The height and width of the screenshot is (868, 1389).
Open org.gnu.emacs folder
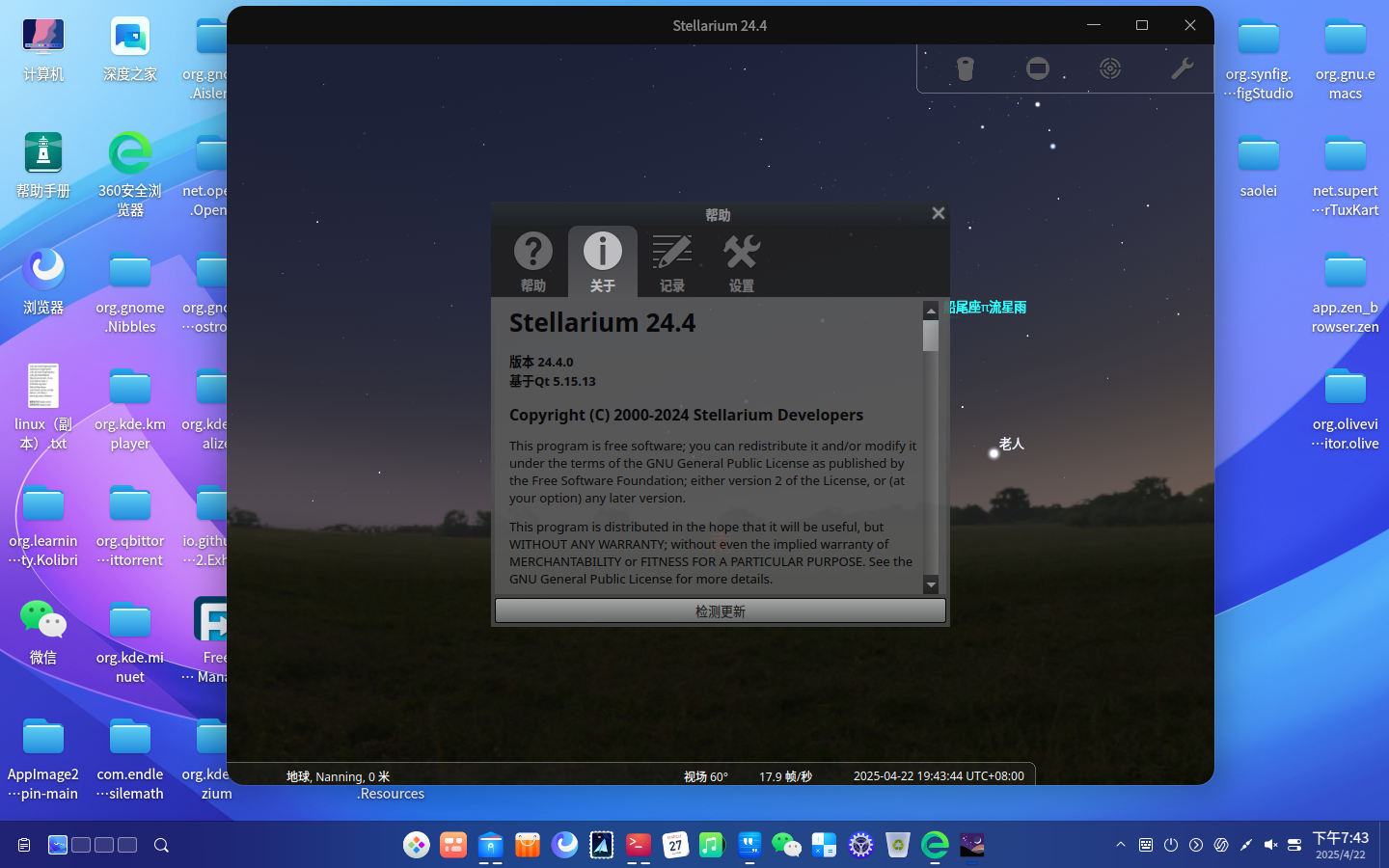pyautogui.click(x=1346, y=59)
